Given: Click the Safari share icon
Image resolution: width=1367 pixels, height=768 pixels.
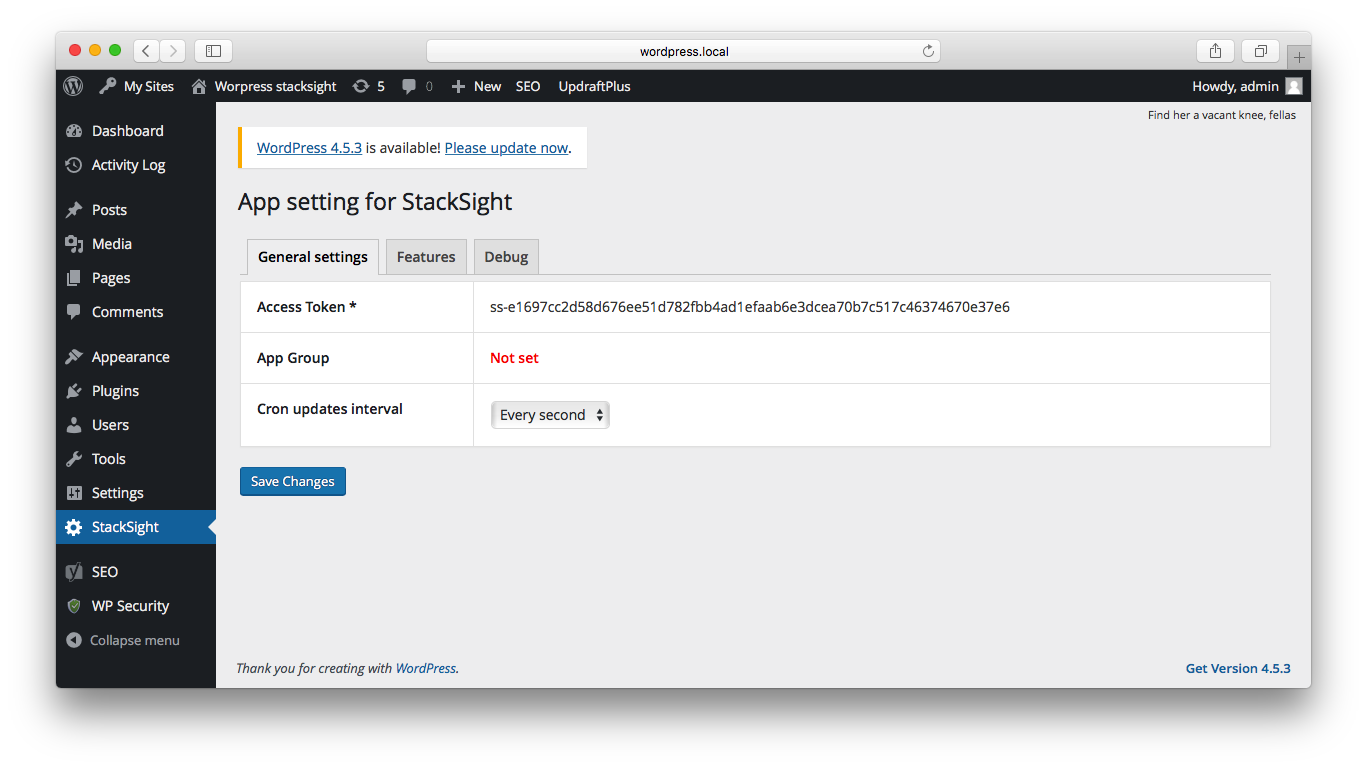Looking at the screenshot, I should (x=1215, y=51).
